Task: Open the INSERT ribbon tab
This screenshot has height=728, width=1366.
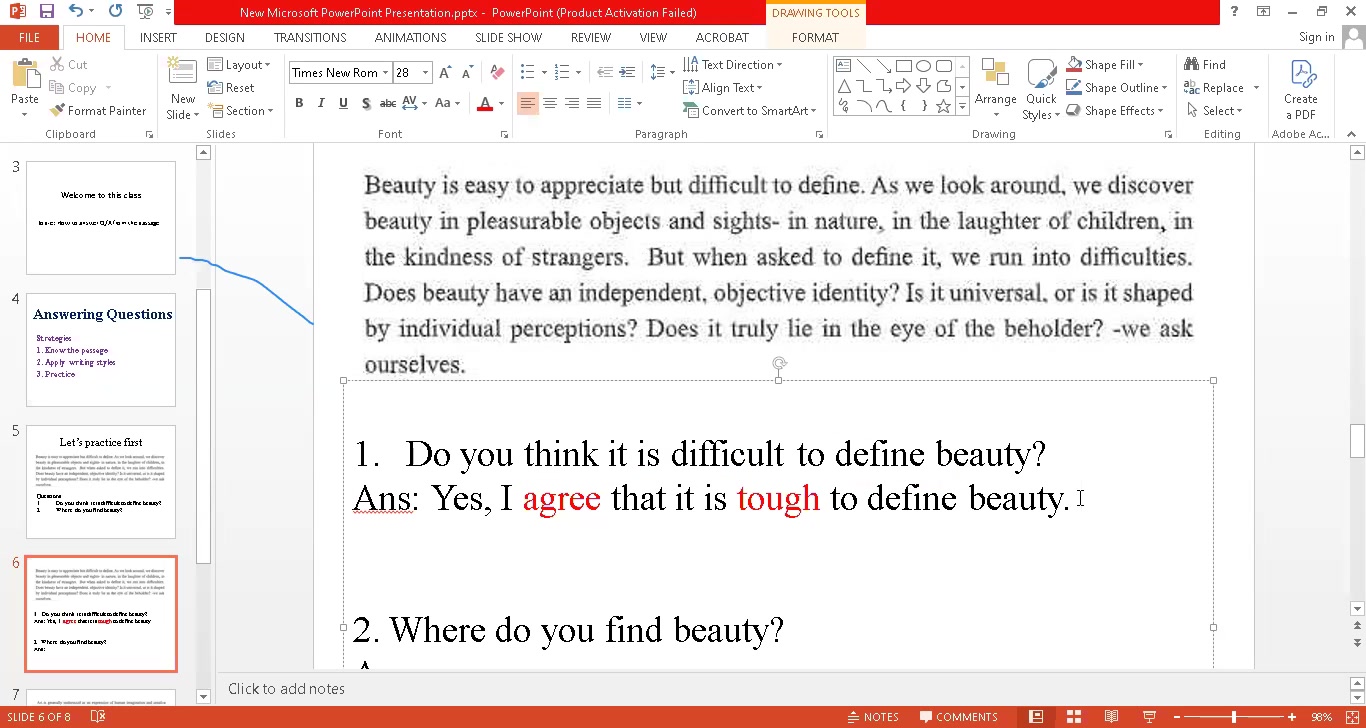Action: (158, 38)
